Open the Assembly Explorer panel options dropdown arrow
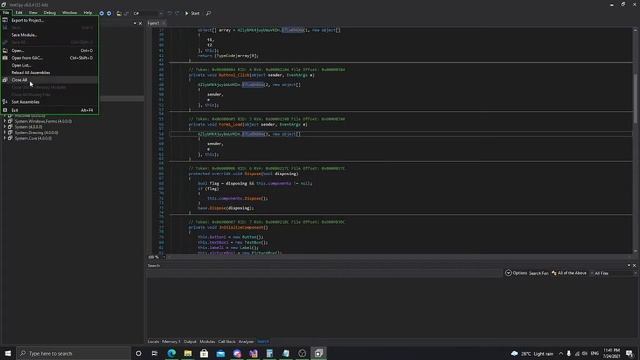 pyautogui.click(x=135, y=23)
